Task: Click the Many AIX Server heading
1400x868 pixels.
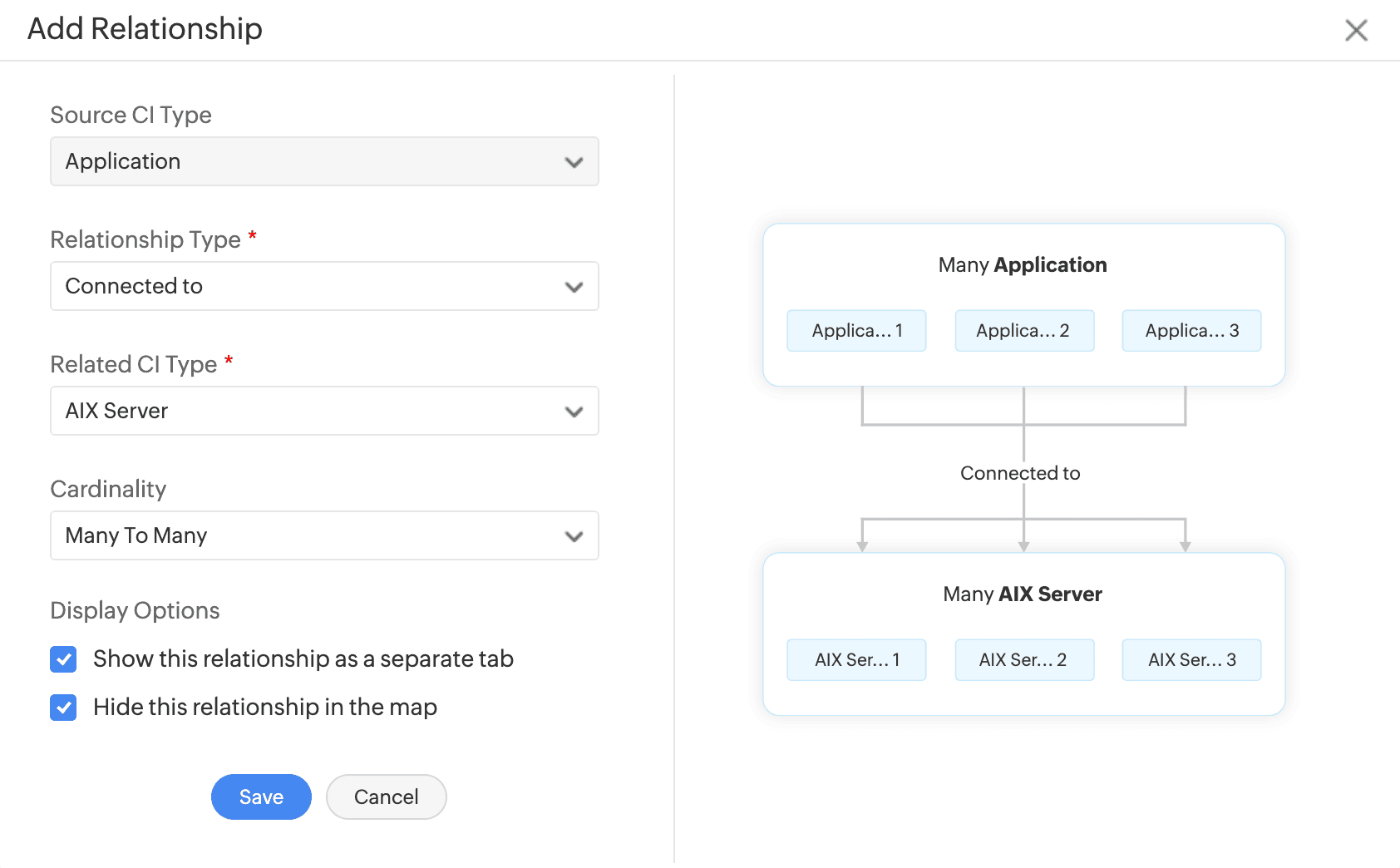Action: pos(1023,594)
